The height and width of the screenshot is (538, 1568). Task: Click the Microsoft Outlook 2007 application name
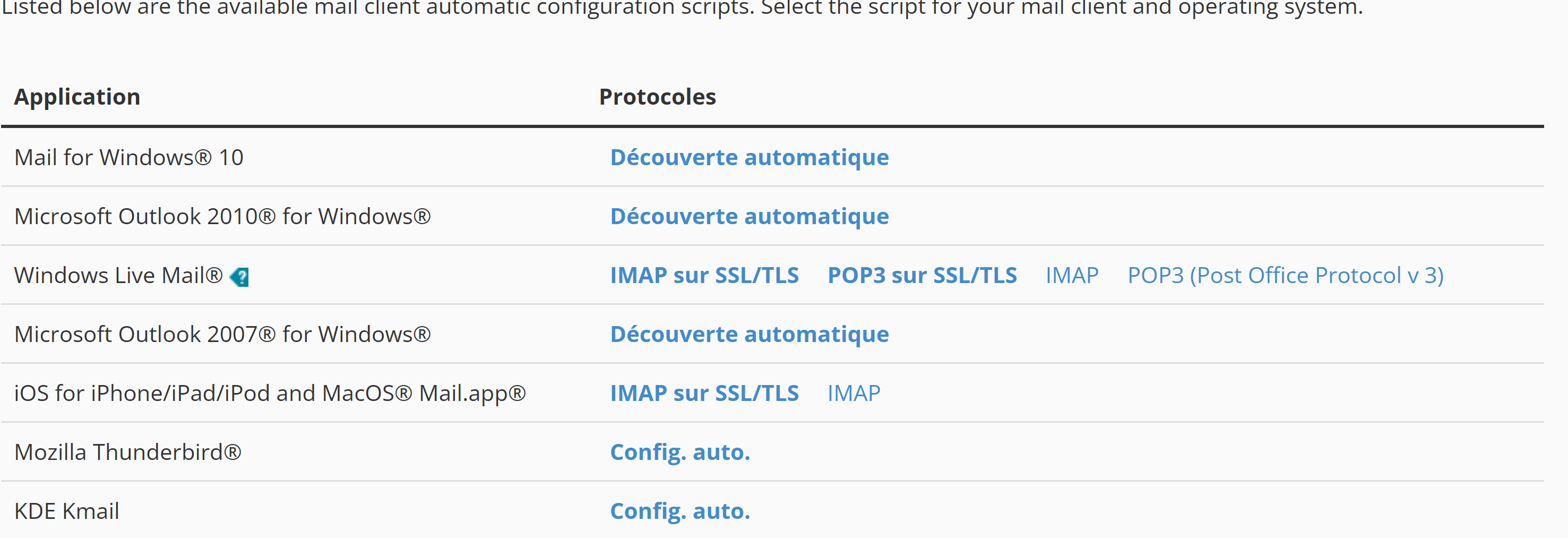pyautogui.click(x=222, y=335)
